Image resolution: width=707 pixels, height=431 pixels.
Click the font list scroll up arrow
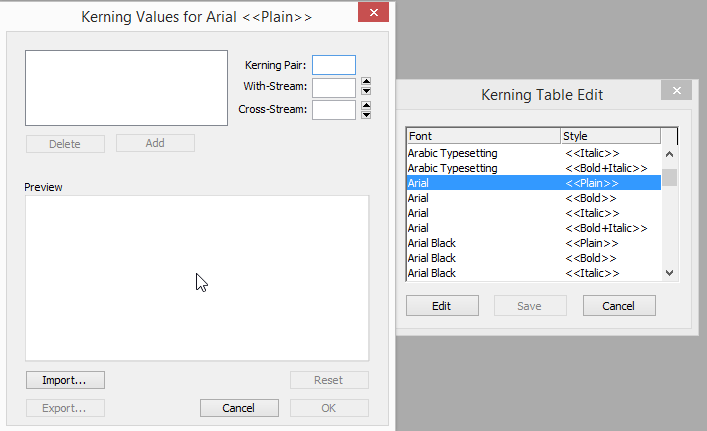(x=670, y=154)
